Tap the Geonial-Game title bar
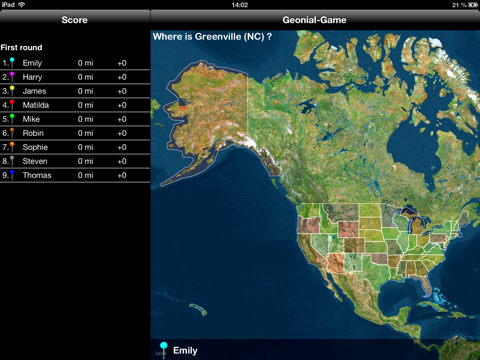This screenshot has height=360, width=480. tap(315, 20)
